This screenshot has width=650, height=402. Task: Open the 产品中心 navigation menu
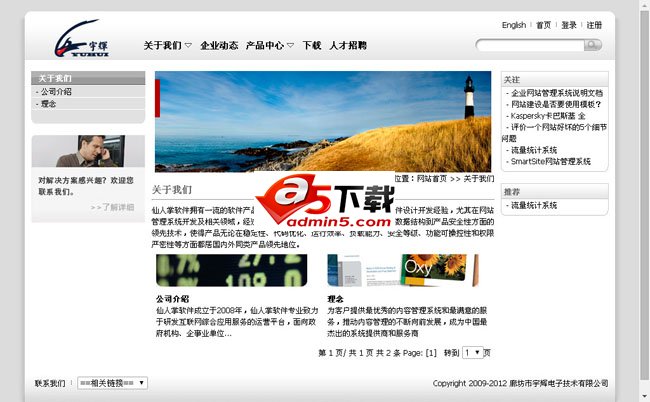click(x=264, y=45)
